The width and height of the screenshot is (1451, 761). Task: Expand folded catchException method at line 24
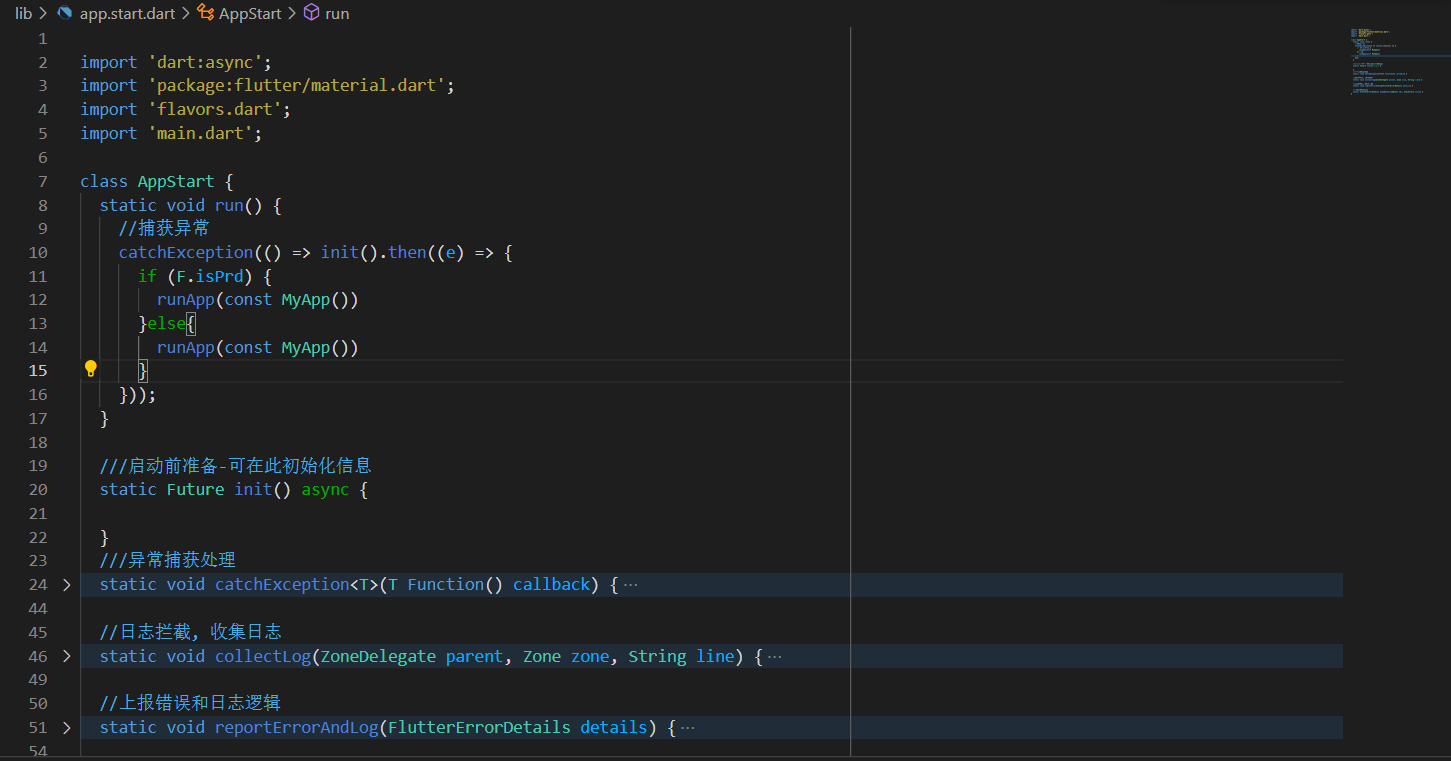[67, 585]
